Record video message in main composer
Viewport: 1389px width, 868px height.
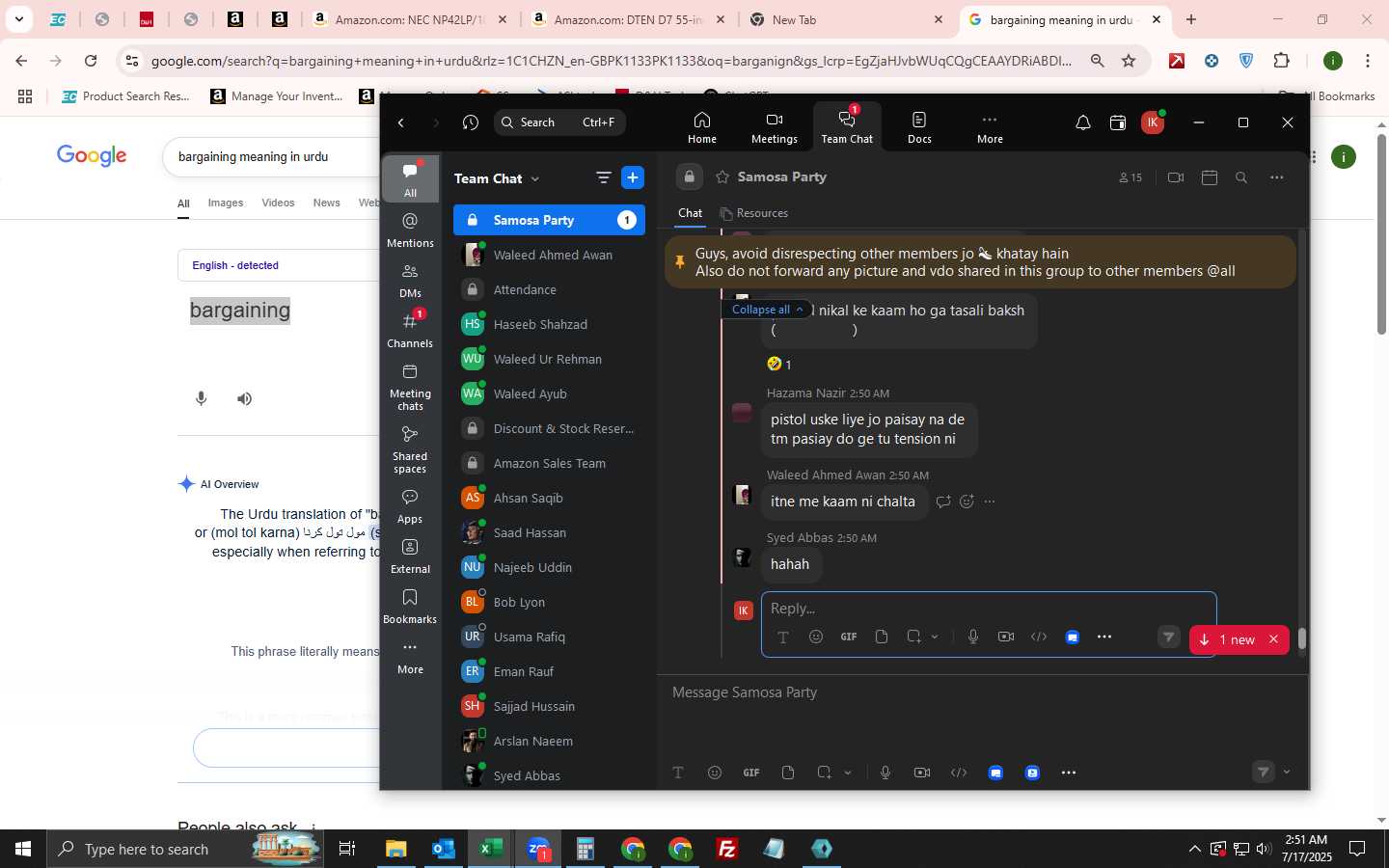(922, 773)
